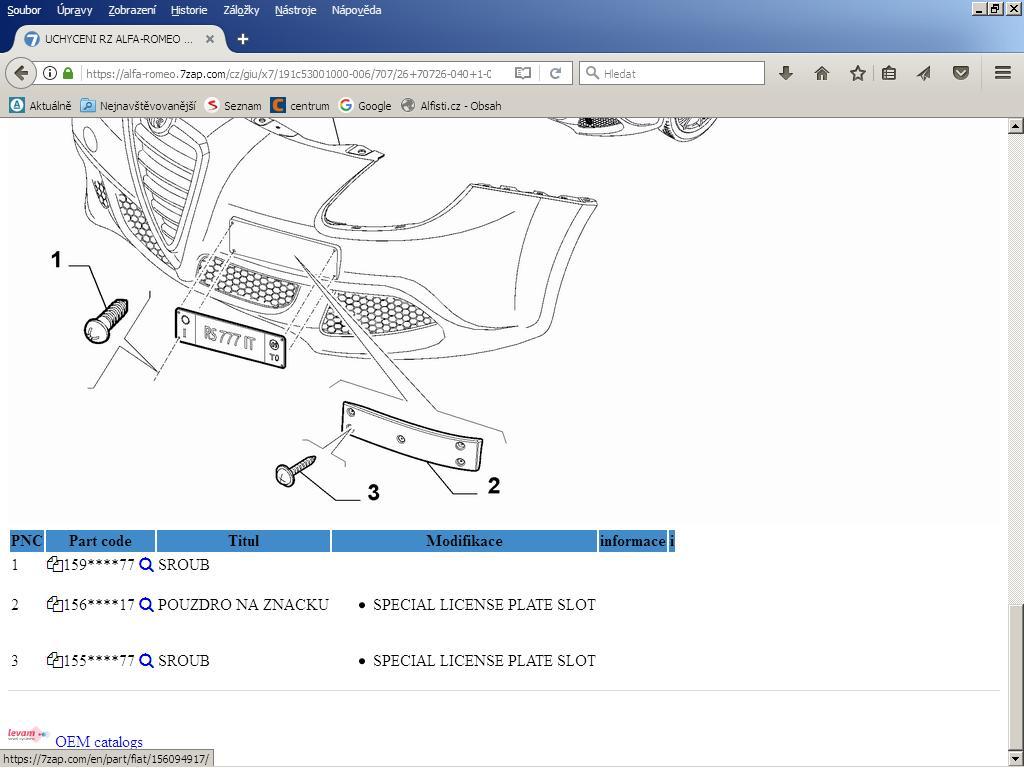Click the copy icon beside 159****77
Viewport: 1024px width, 768px height.
pos(54,565)
